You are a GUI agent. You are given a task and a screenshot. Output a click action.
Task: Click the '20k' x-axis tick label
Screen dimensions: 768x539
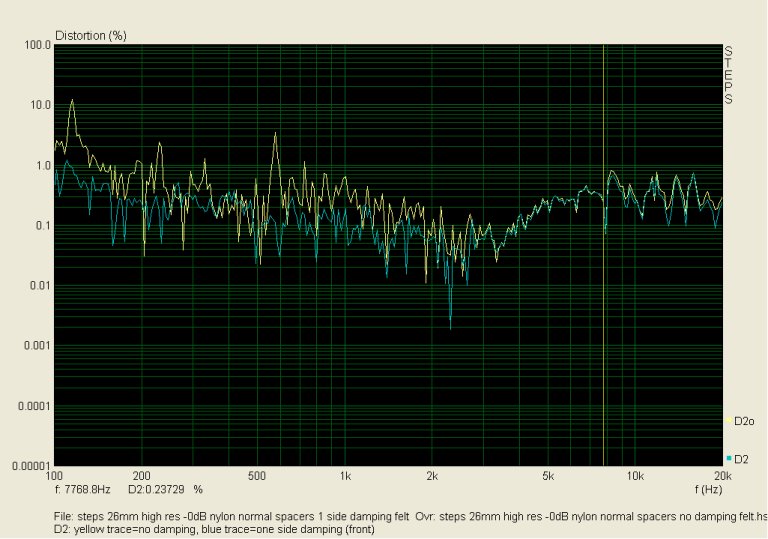coord(723,475)
